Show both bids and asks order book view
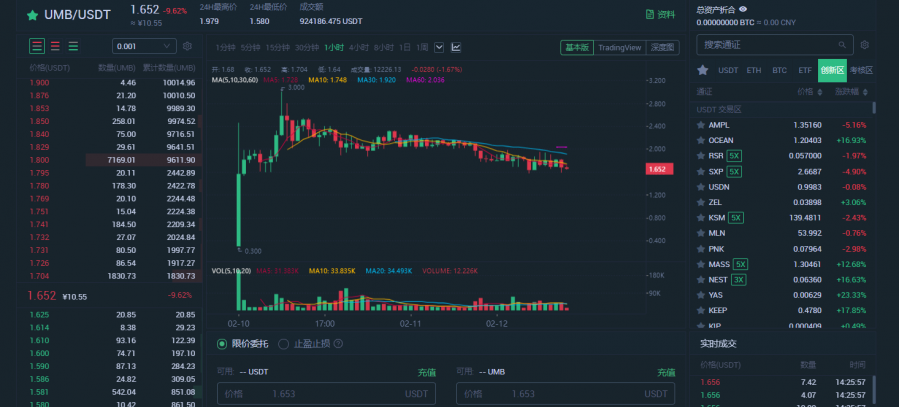This screenshot has height=407, width=899. 37,46
